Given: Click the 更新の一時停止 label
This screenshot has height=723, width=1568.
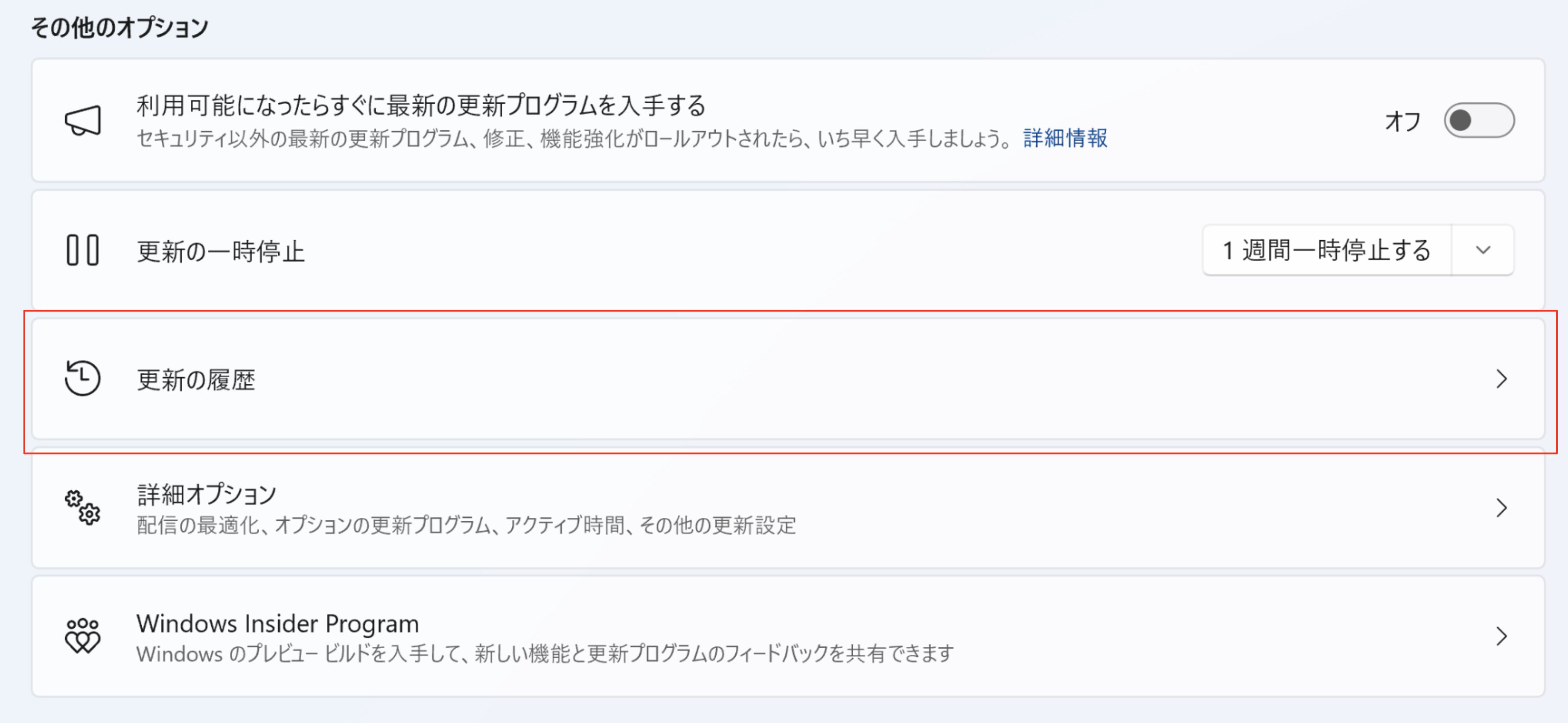Looking at the screenshot, I should coord(220,251).
